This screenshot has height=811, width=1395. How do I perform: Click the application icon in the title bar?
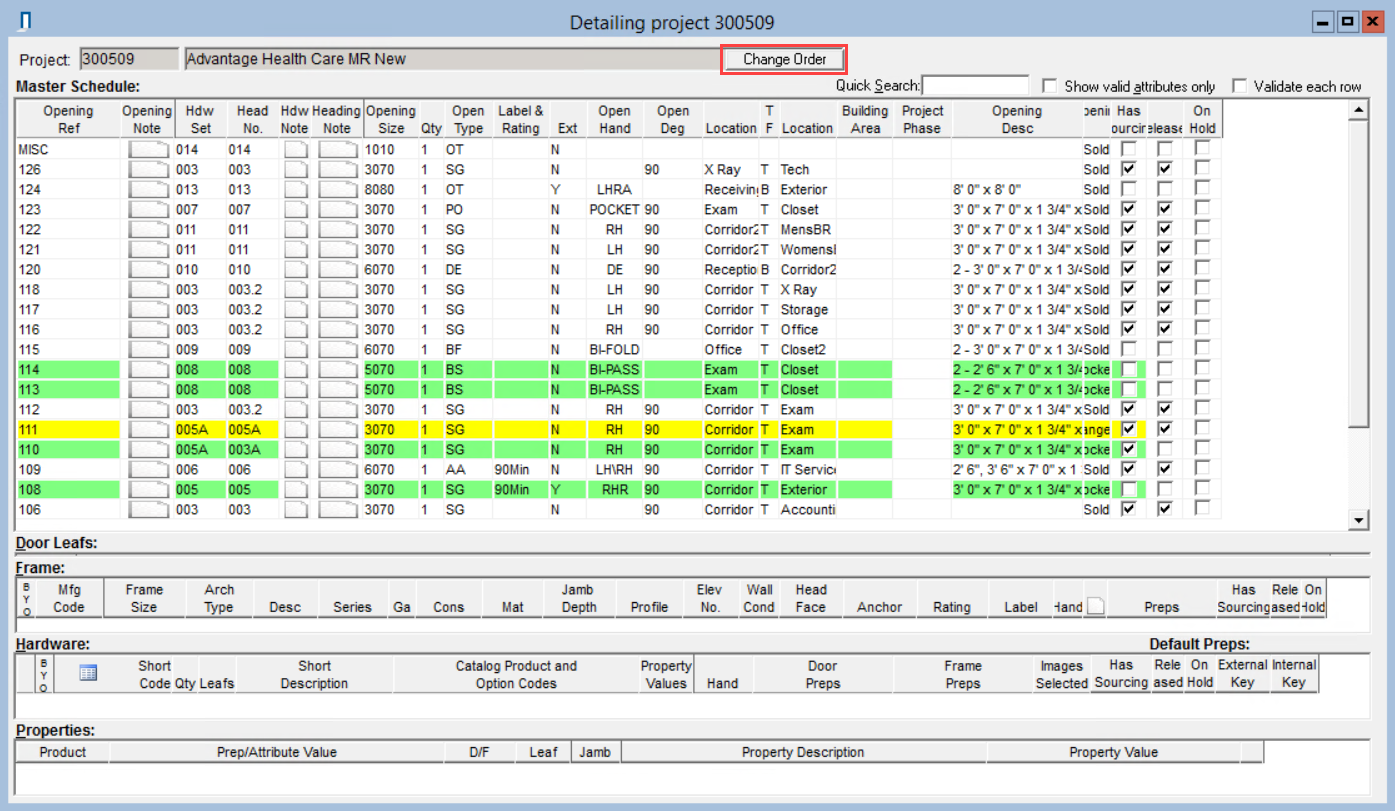(26, 22)
